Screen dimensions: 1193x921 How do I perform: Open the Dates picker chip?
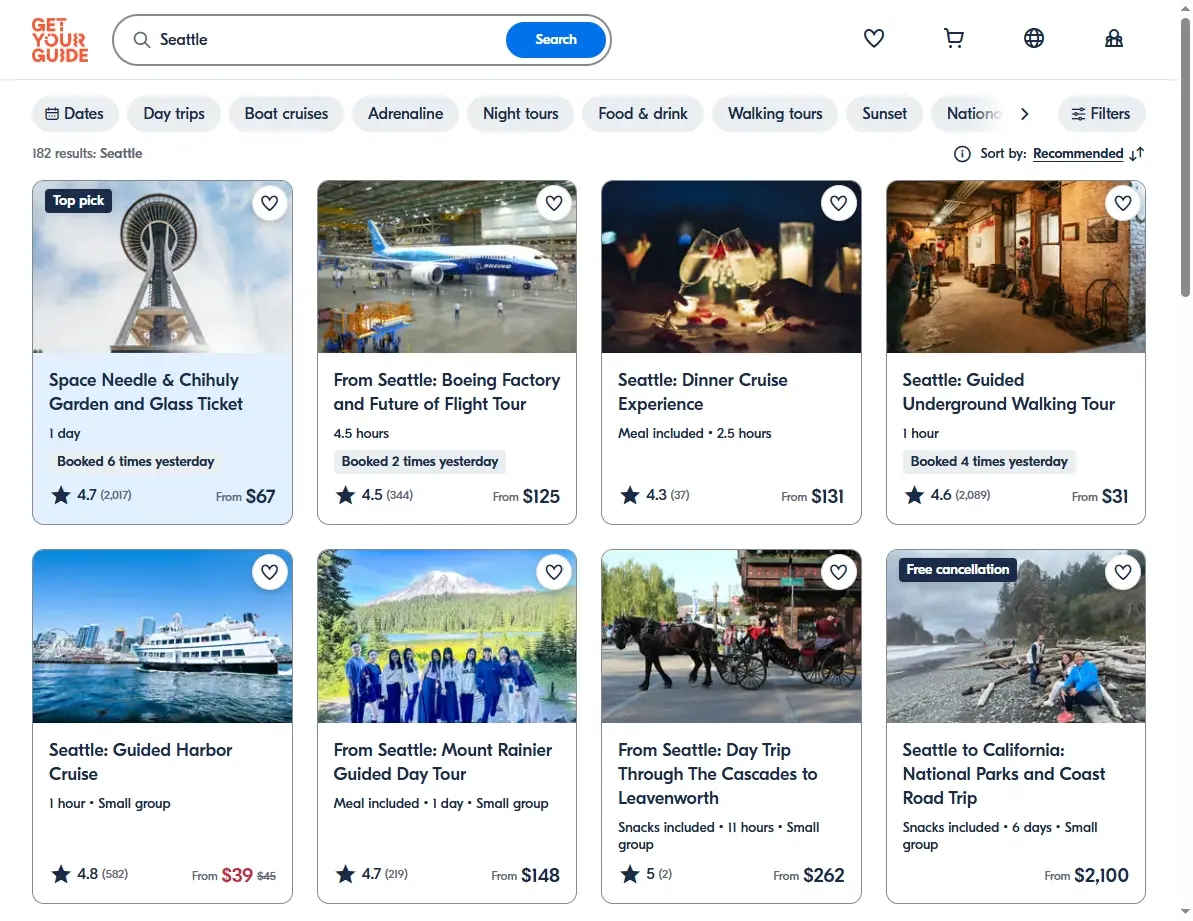[75, 114]
